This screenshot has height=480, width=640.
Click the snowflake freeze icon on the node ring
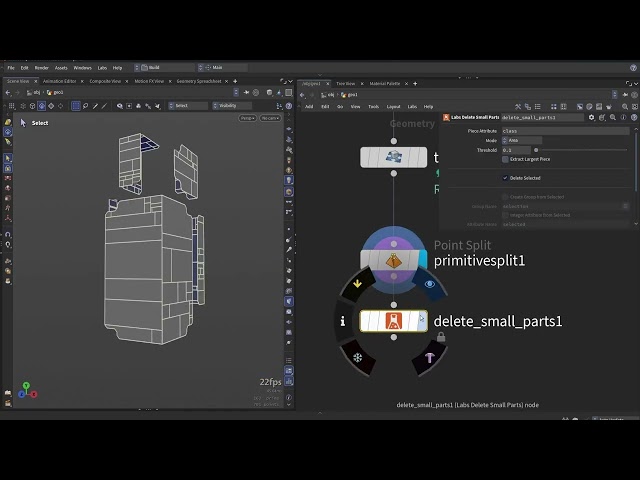[358, 358]
